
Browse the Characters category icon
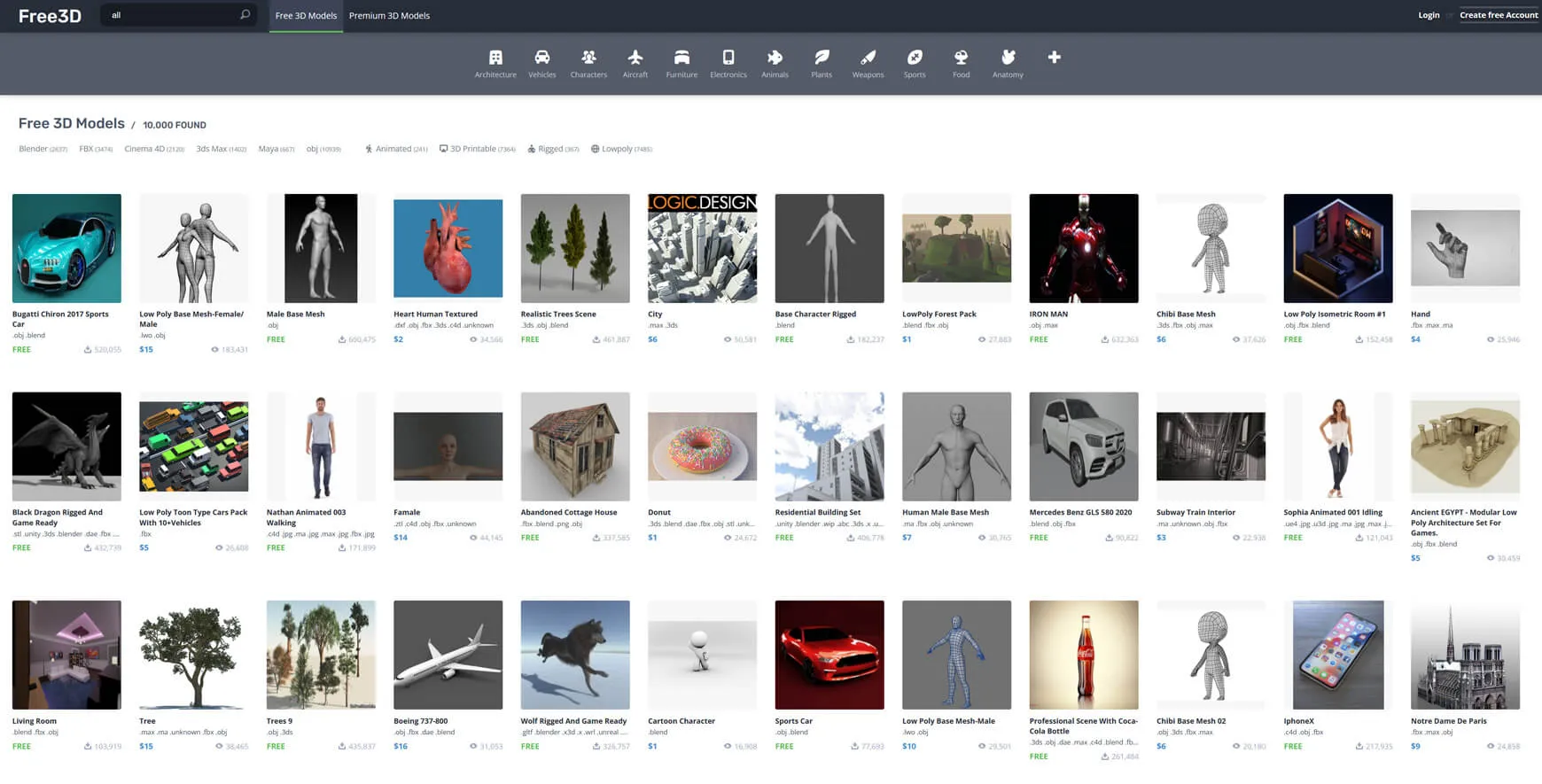click(x=588, y=58)
